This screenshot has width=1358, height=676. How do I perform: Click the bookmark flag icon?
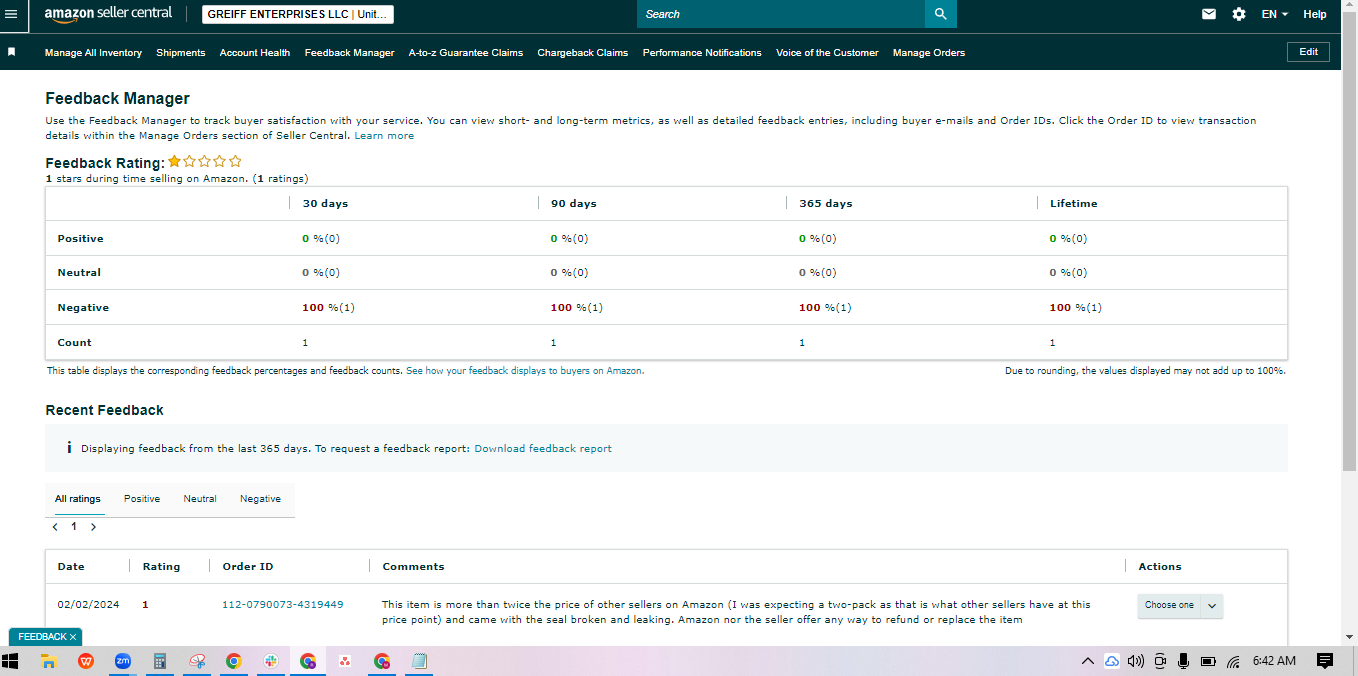click(x=12, y=51)
